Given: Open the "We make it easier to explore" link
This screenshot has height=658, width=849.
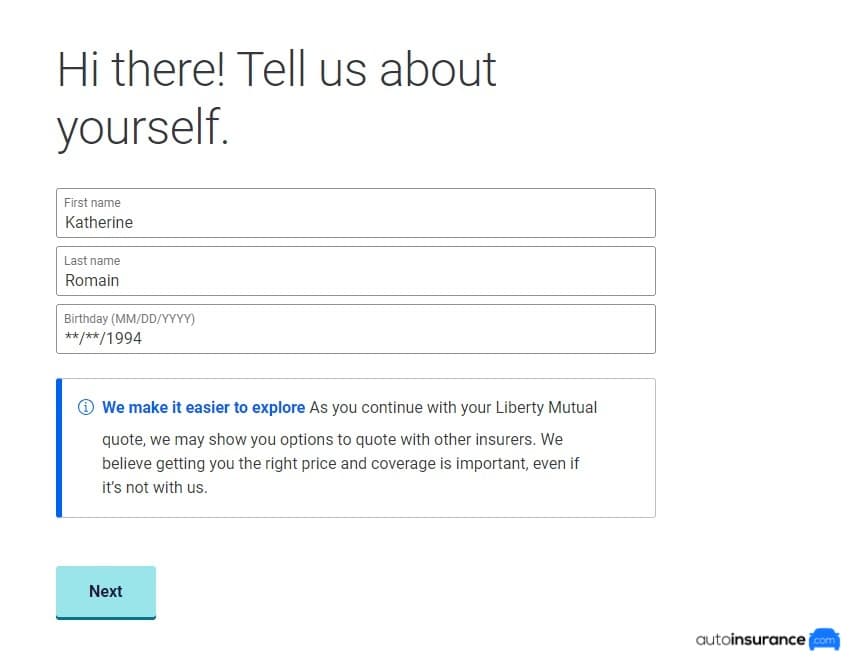Looking at the screenshot, I should [x=204, y=407].
